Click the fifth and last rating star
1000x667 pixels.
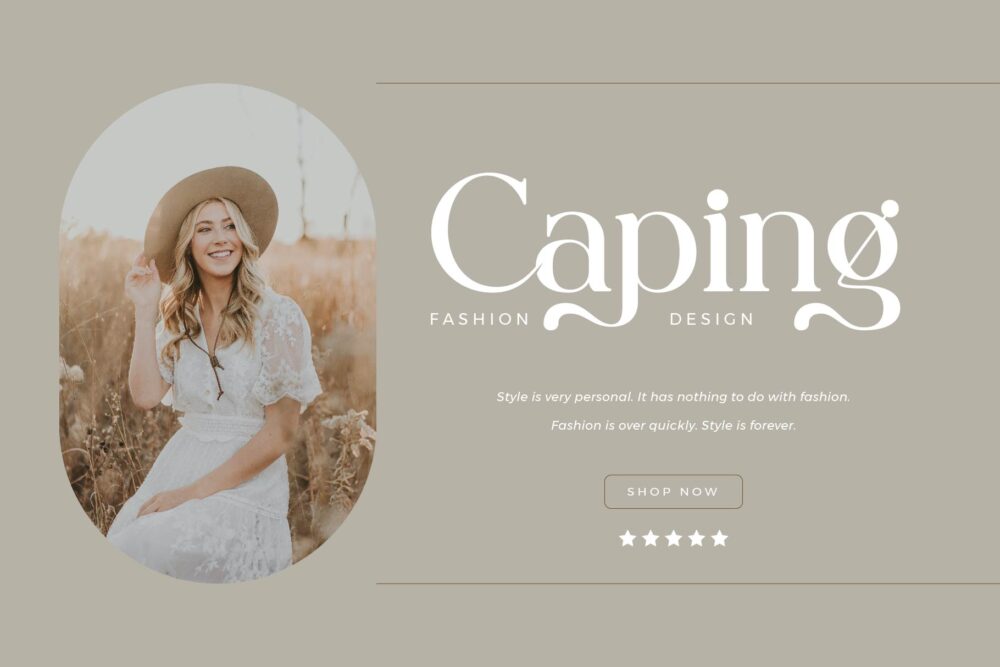[x=719, y=538]
